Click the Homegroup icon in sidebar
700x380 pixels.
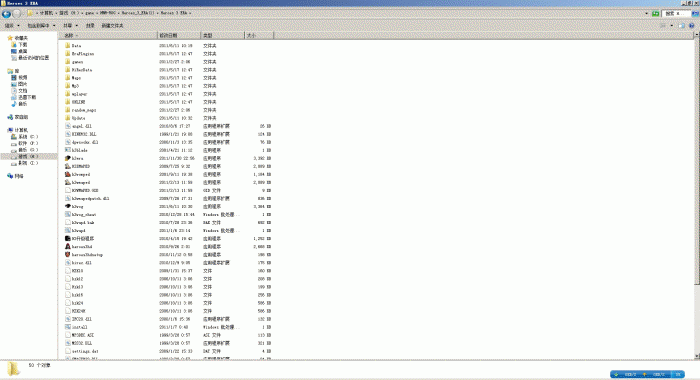pos(10,117)
